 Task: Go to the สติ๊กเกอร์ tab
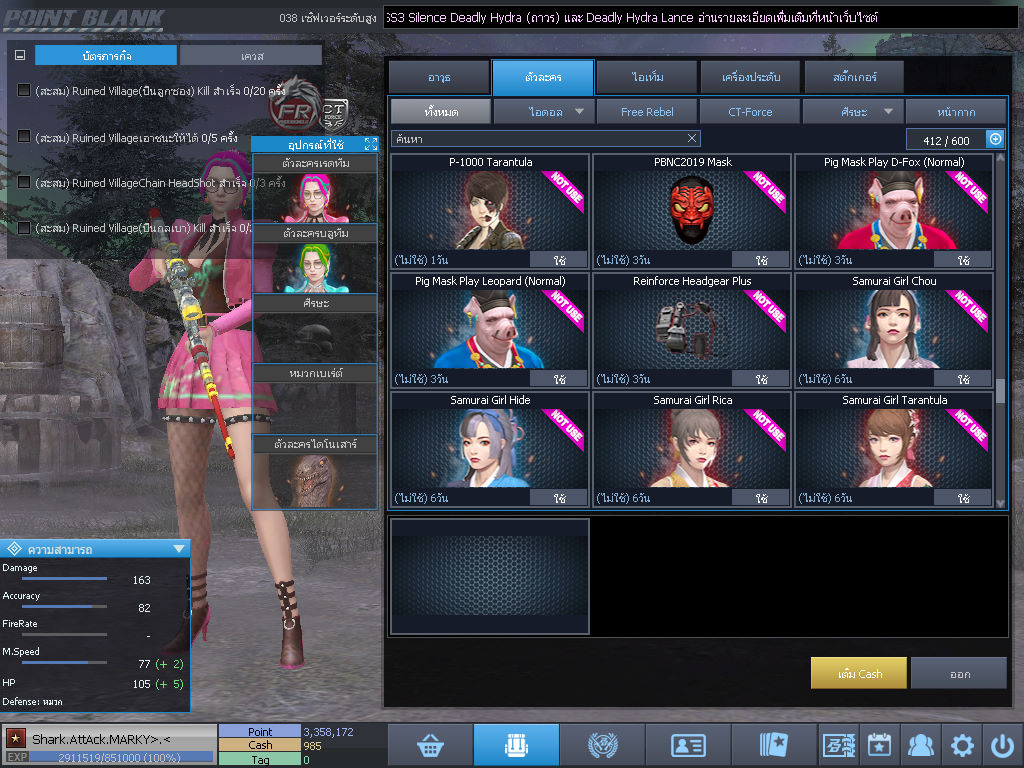pyautogui.click(x=854, y=77)
